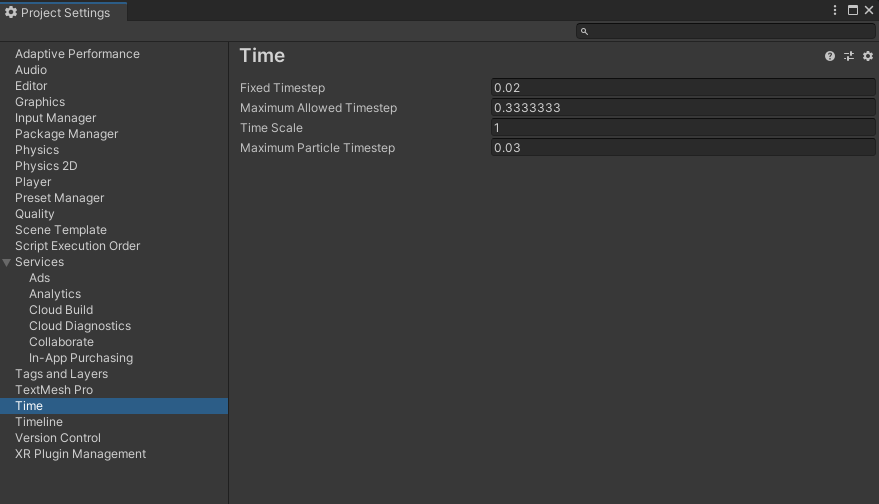879x504 pixels.
Task: Open the Time settings gear menu
Action: pyautogui.click(x=868, y=56)
